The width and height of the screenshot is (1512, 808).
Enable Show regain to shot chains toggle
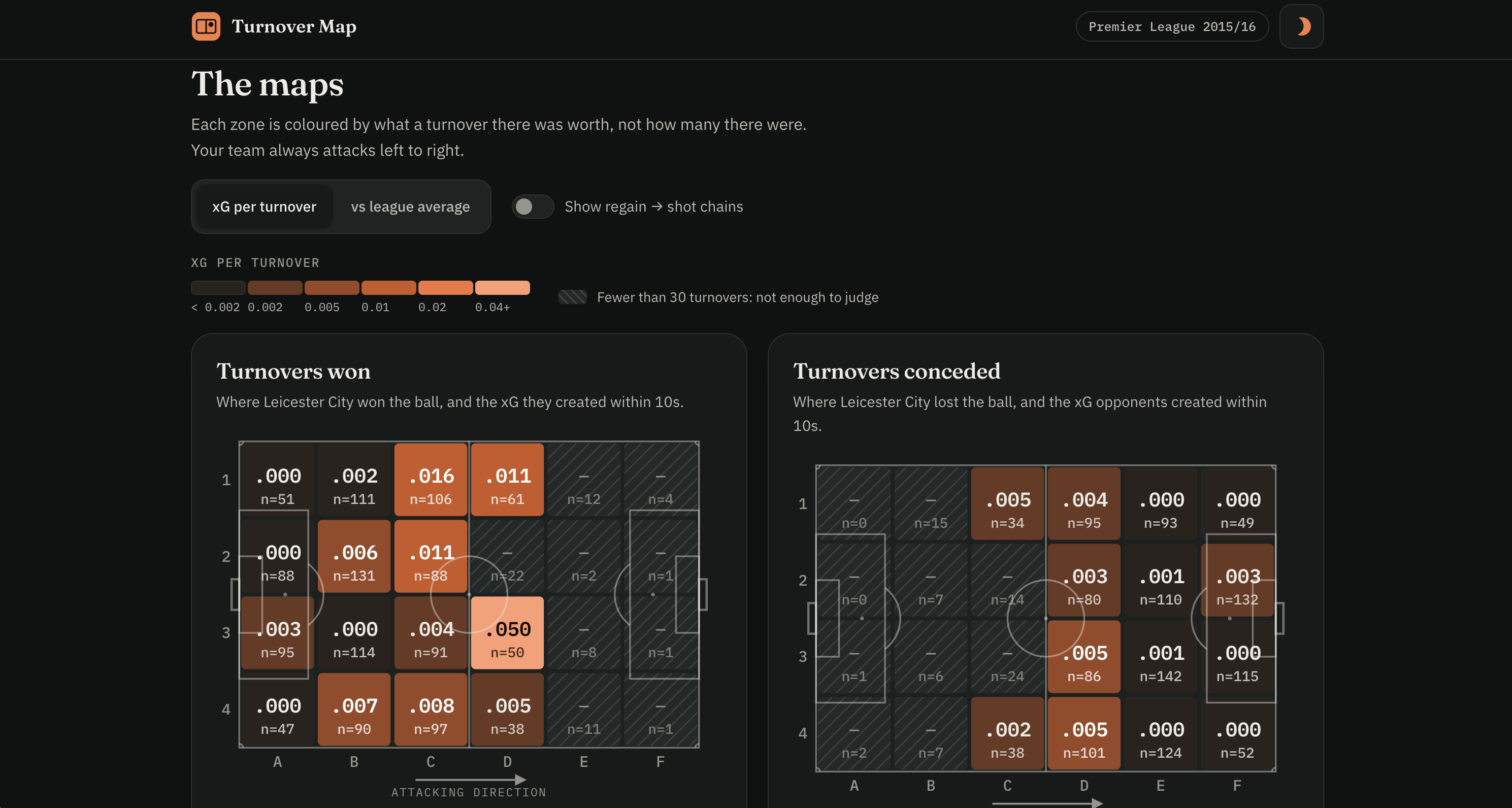tap(533, 207)
